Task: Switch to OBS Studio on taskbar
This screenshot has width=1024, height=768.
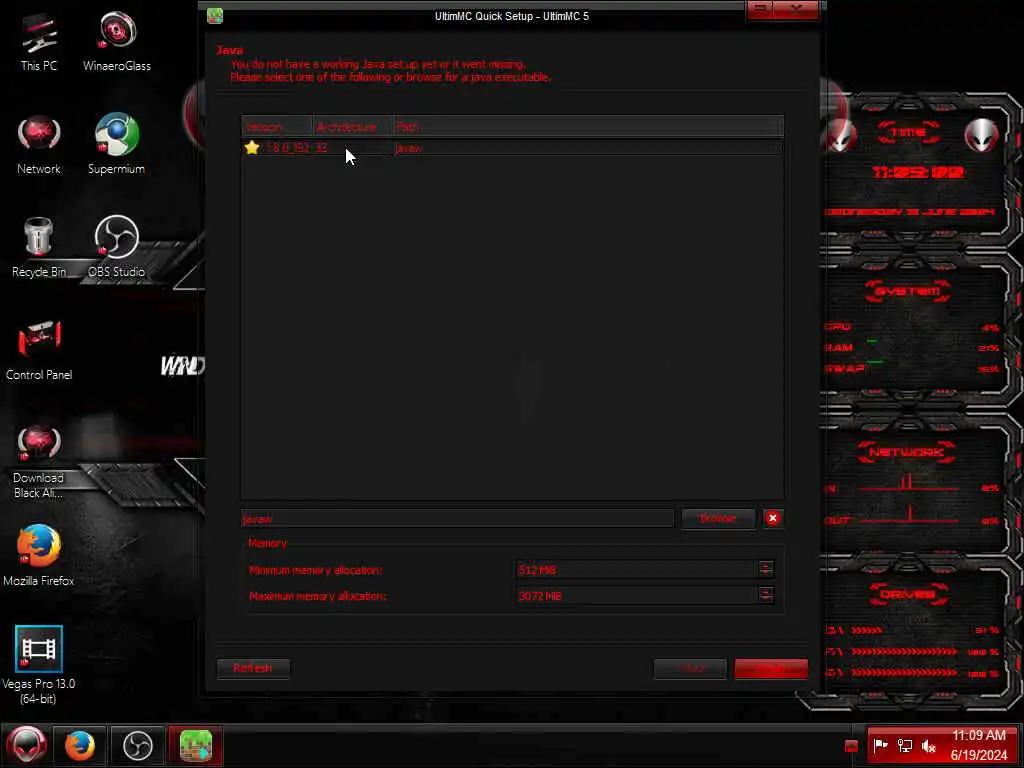Action: (x=138, y=745)
